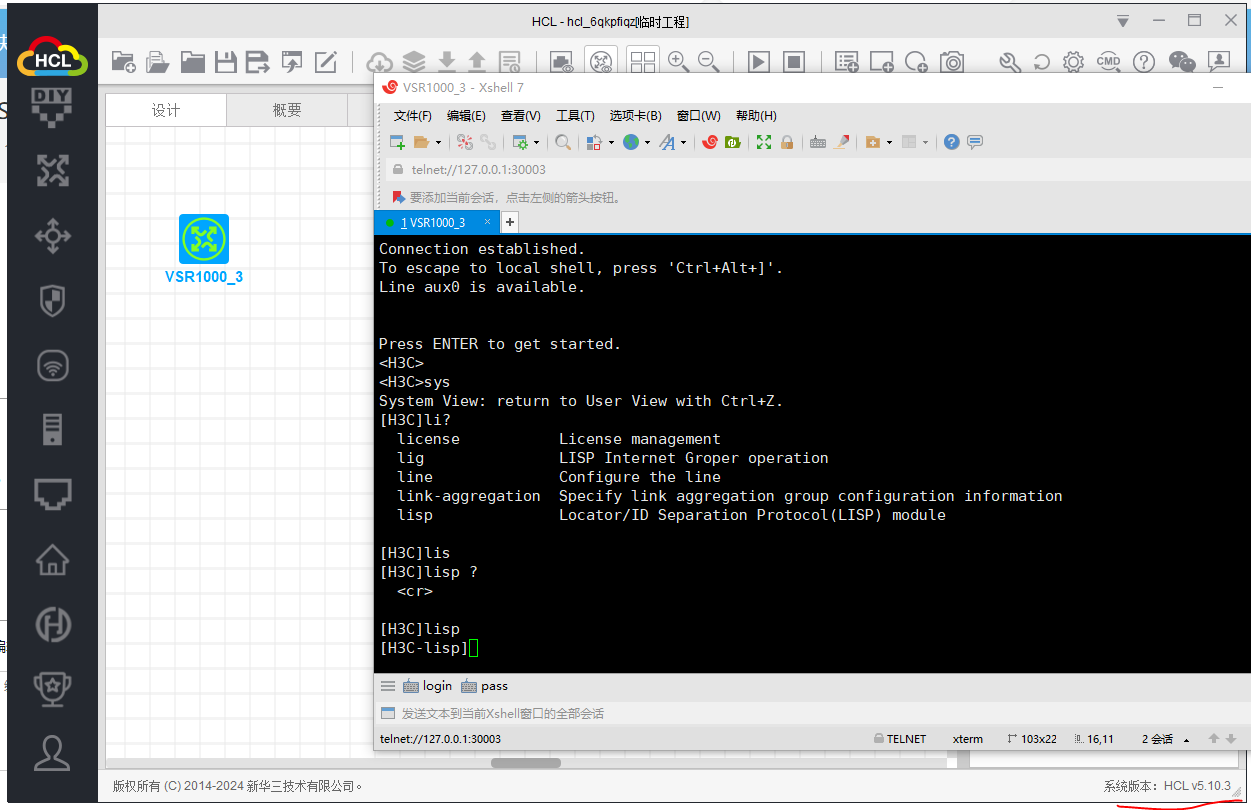This screenshot has width=1251, height=810.
Task: Expand the sessions count arrow in status bar
Action: [1186, 740]
